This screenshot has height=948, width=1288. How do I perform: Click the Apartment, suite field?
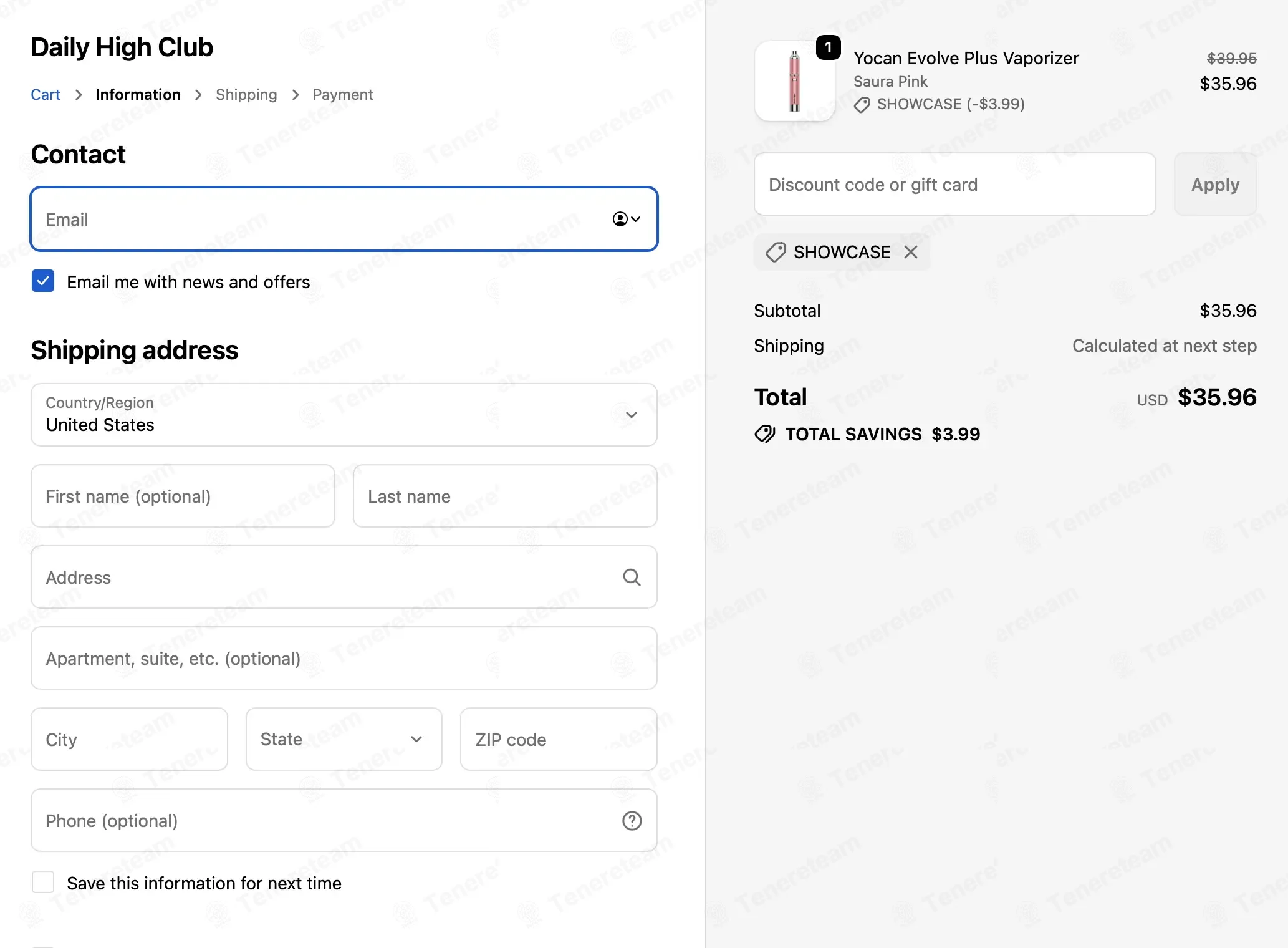click(x=344, y=658)
